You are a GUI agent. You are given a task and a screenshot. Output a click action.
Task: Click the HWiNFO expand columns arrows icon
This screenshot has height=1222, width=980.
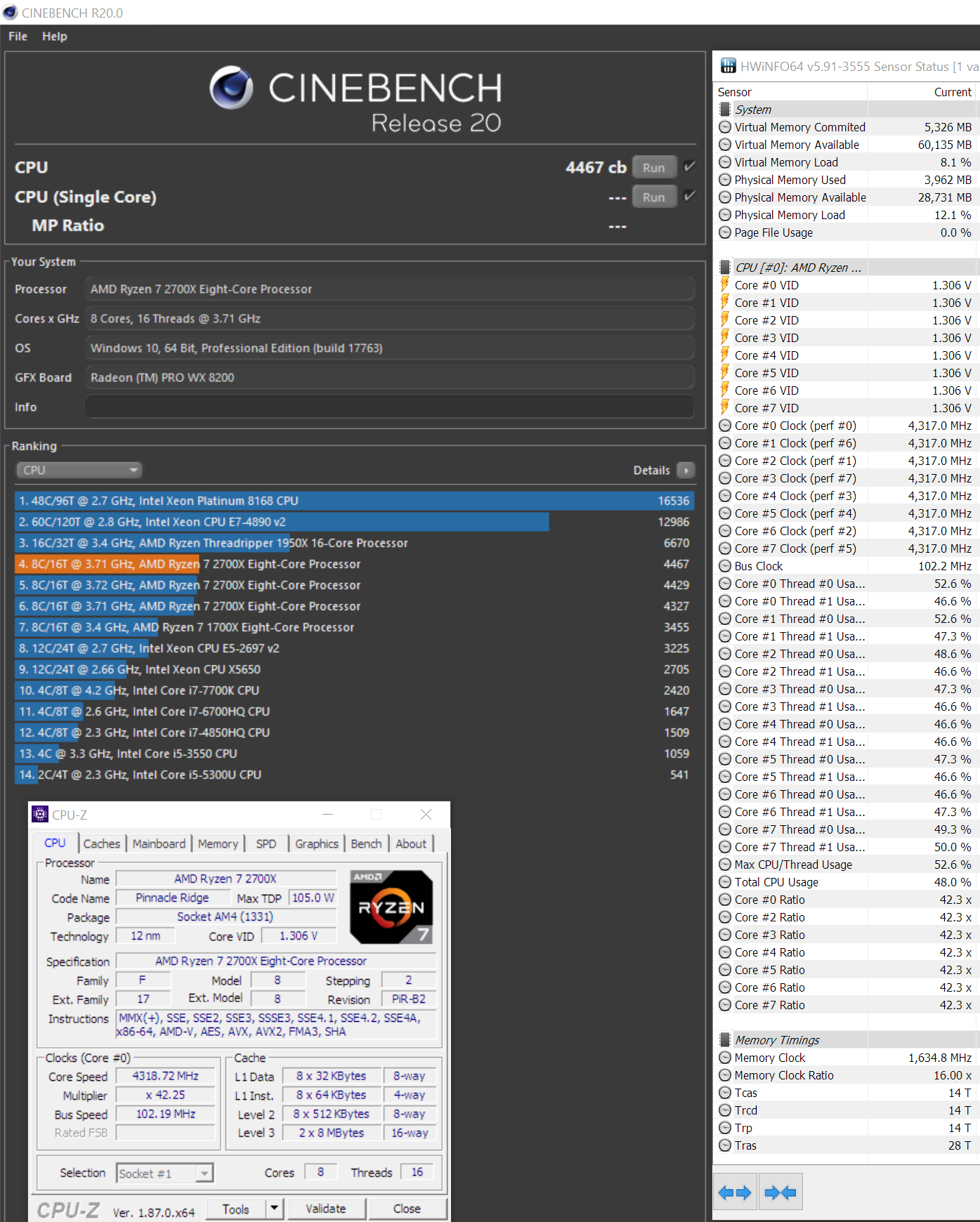point(735,1192)
